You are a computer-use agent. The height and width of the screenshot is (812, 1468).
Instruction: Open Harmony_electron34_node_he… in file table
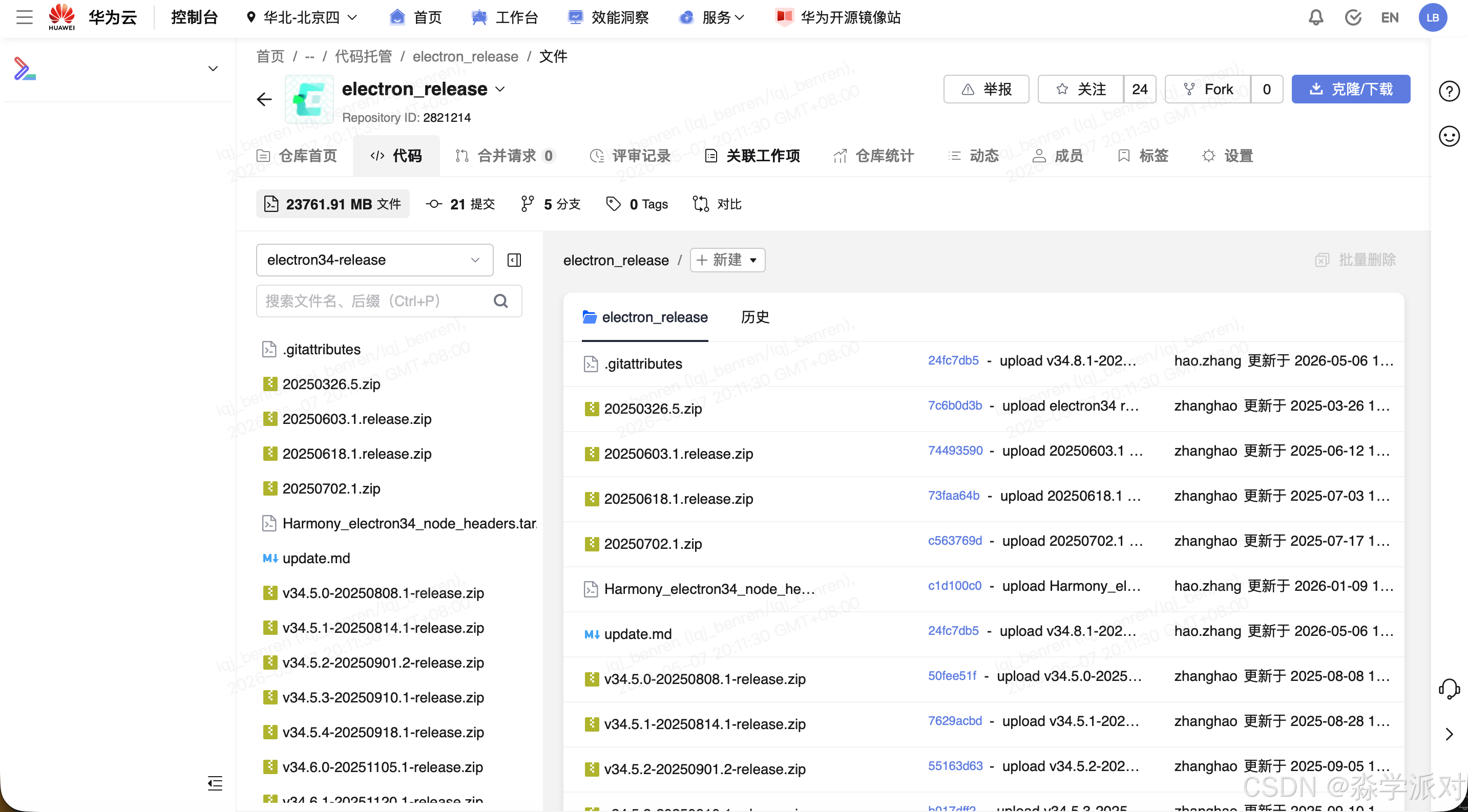[x=709, y=589]
